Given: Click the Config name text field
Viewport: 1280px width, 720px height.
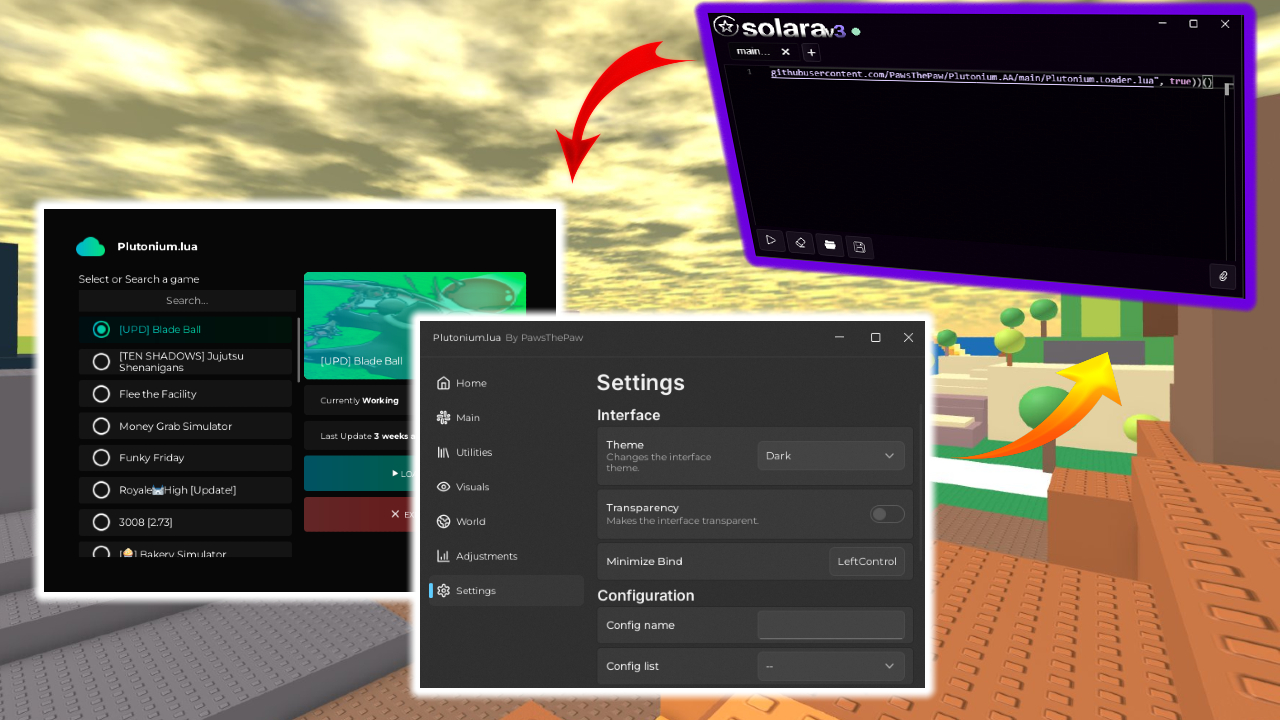Looking at the screenshot, I should click(x=830, y=625).
